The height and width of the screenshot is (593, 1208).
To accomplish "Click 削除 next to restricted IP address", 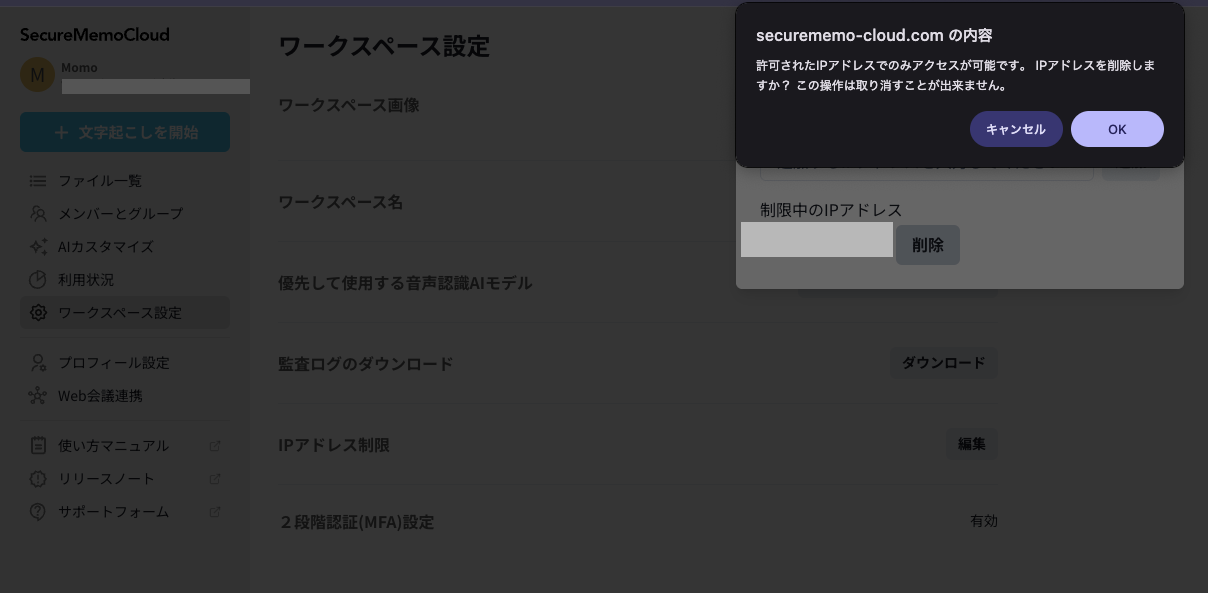I will [x=927, y=245].
